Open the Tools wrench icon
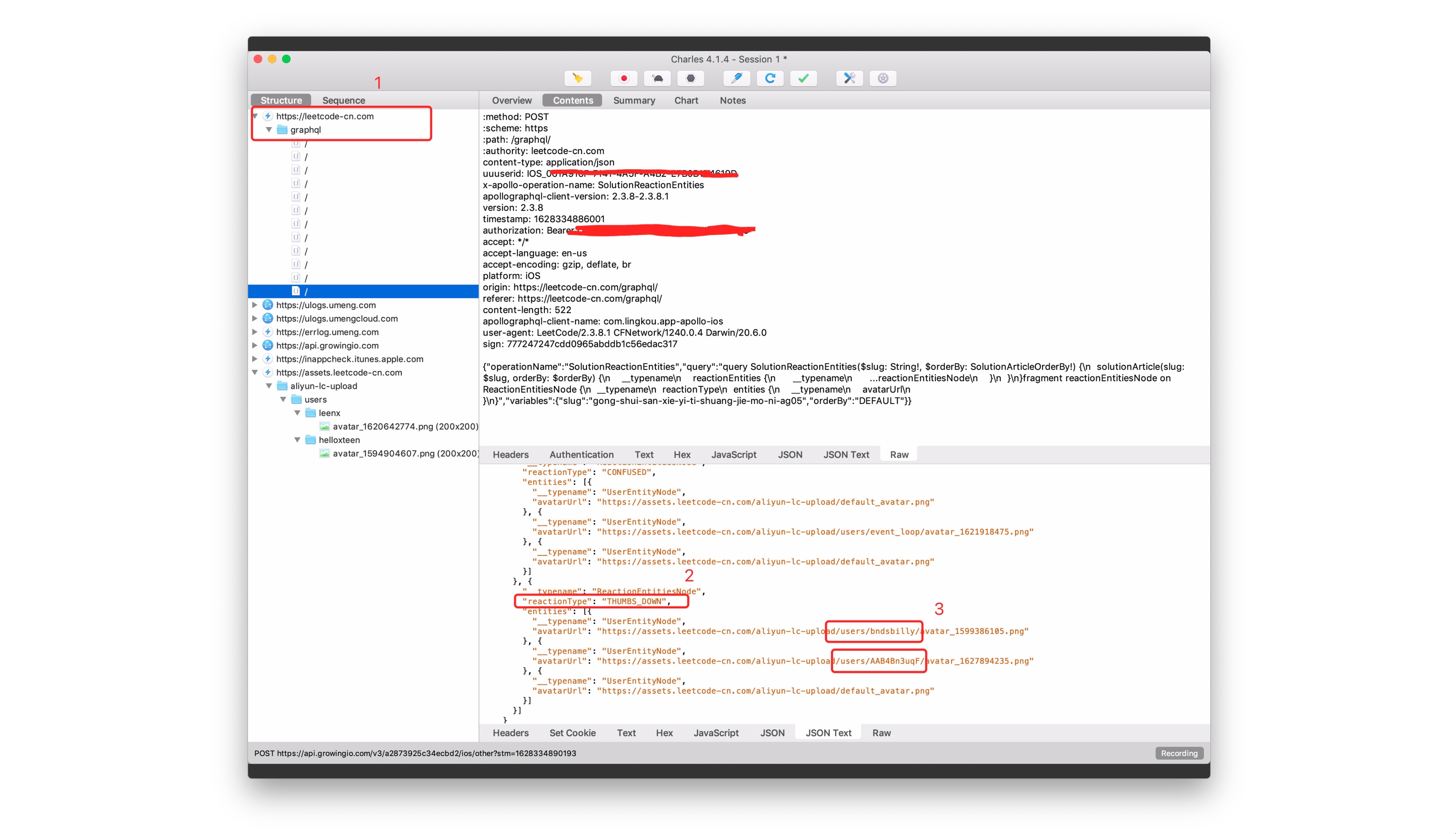Image resolution: width=1456 pixels, height=834 pixels. click(x=849, y=78)
